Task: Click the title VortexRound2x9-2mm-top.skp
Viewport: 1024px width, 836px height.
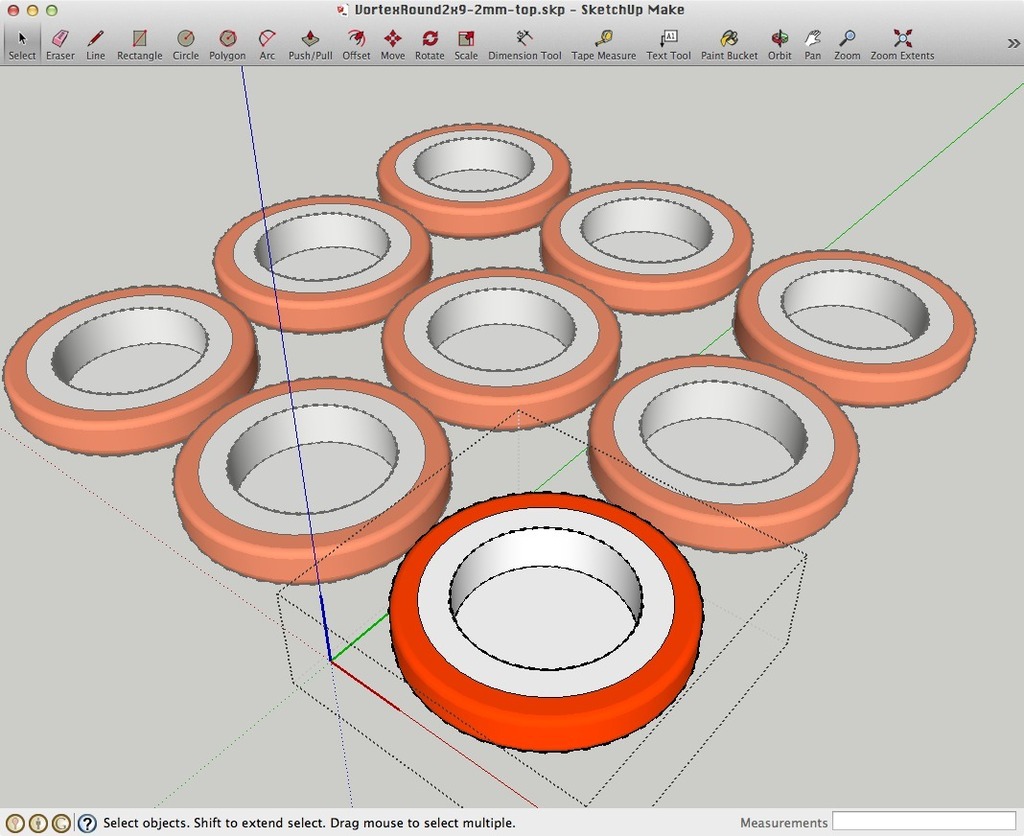Action: [460, 10]
